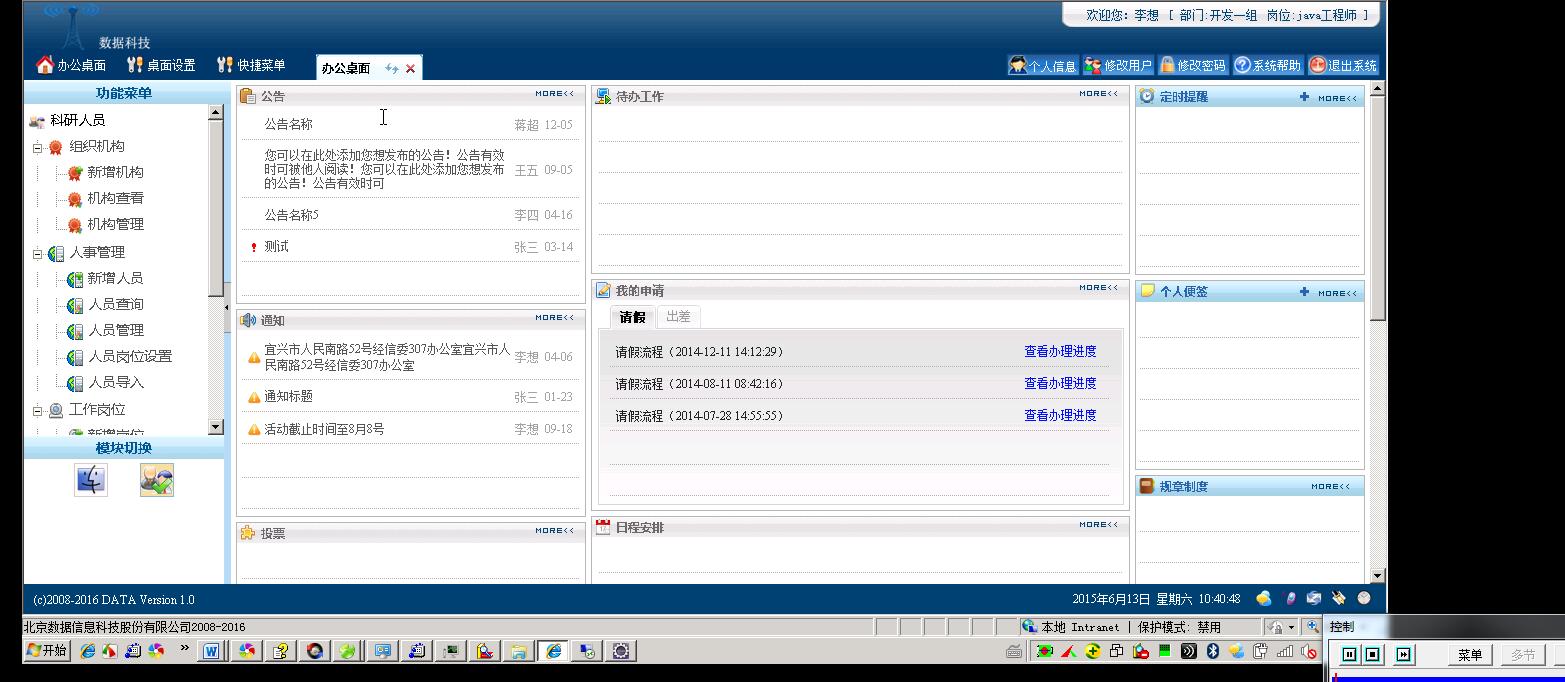Click the Bluetooth icon in system tray
The image size is (1565, 682).
tap(1213, 651)
